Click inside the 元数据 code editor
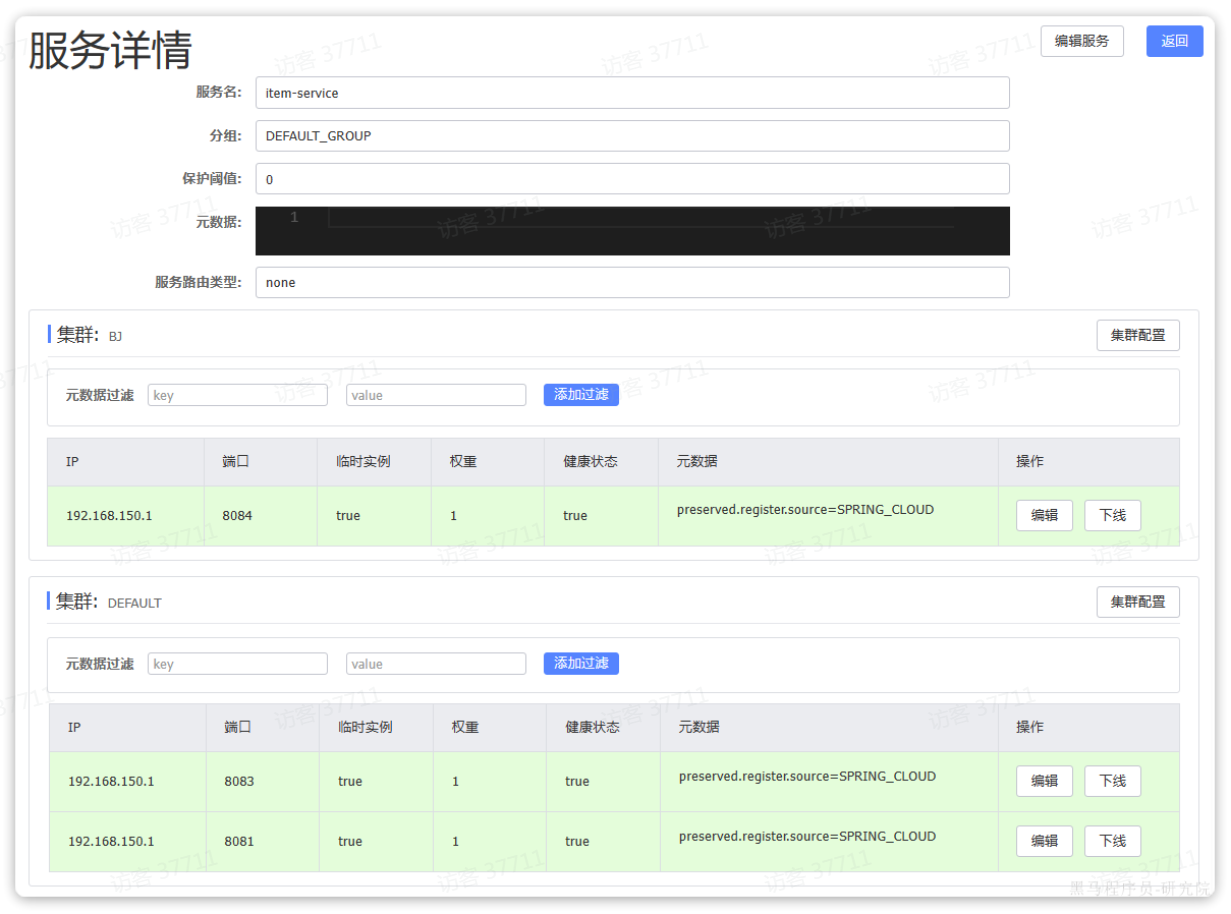Viewport: 1231px width, 914px height. (x=632, y=231)
